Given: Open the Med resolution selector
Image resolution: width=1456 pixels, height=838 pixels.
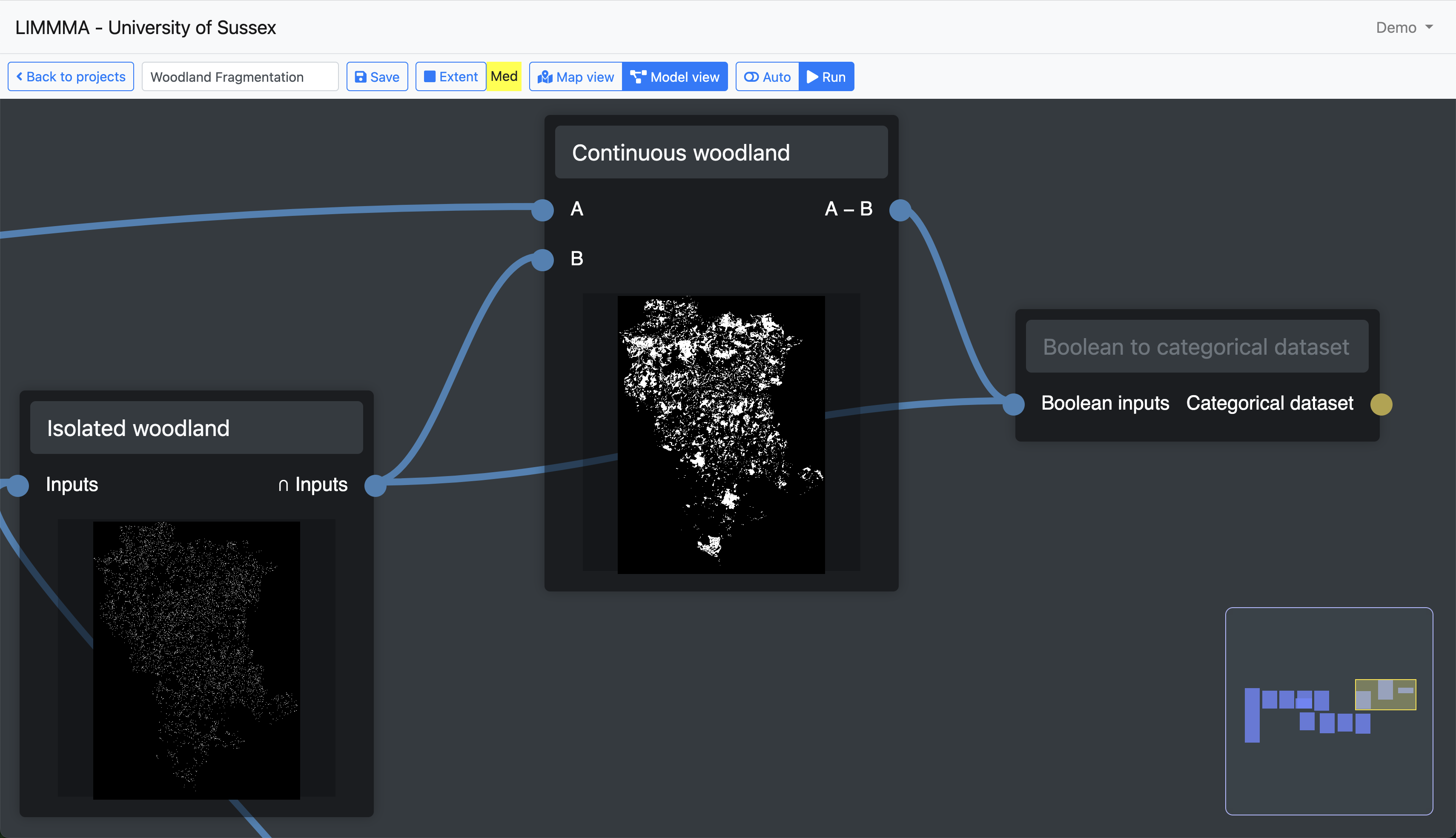Looking at the screenshot, I should click(504, 77).
